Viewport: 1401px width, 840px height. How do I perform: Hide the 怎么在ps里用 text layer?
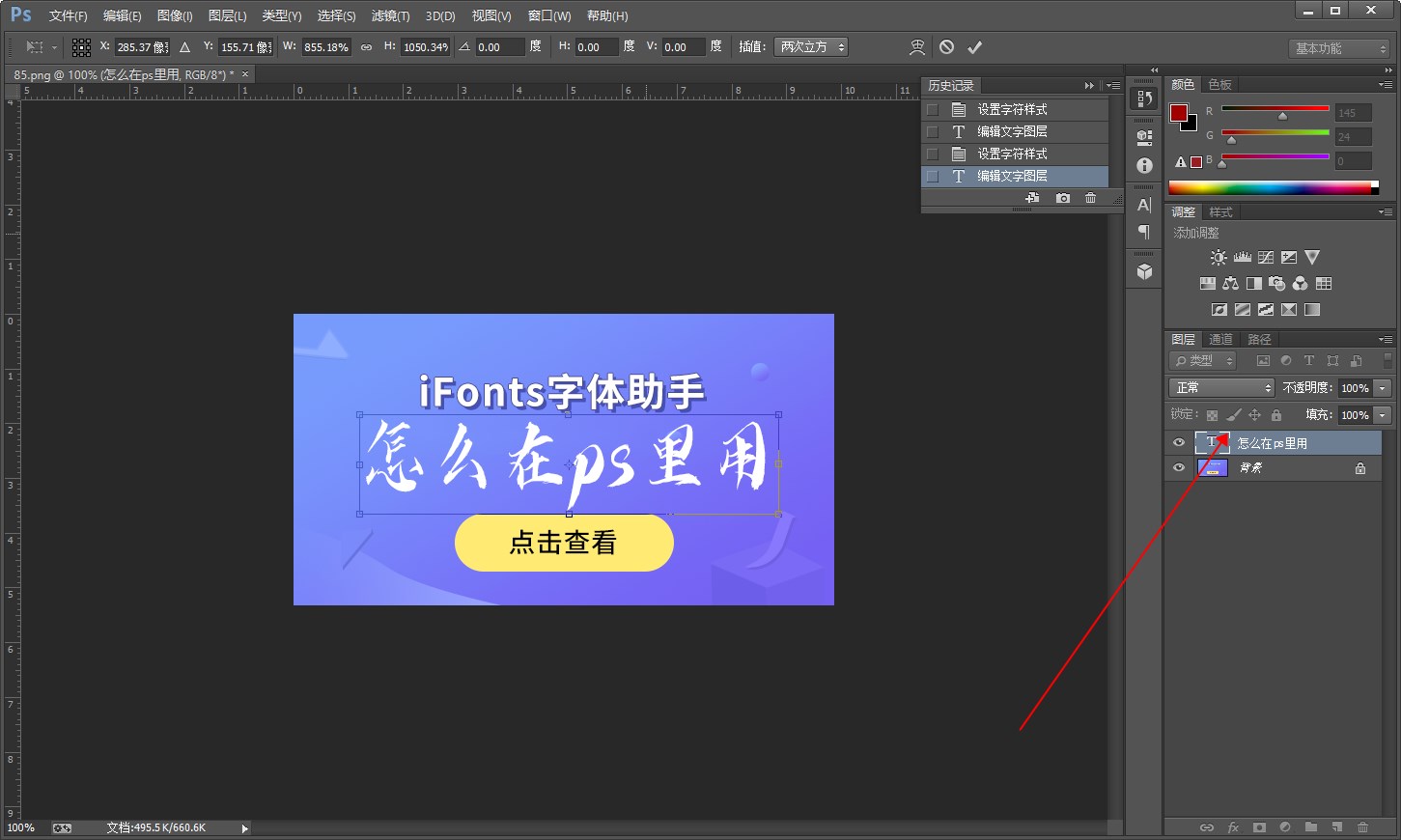point(1179,443)
